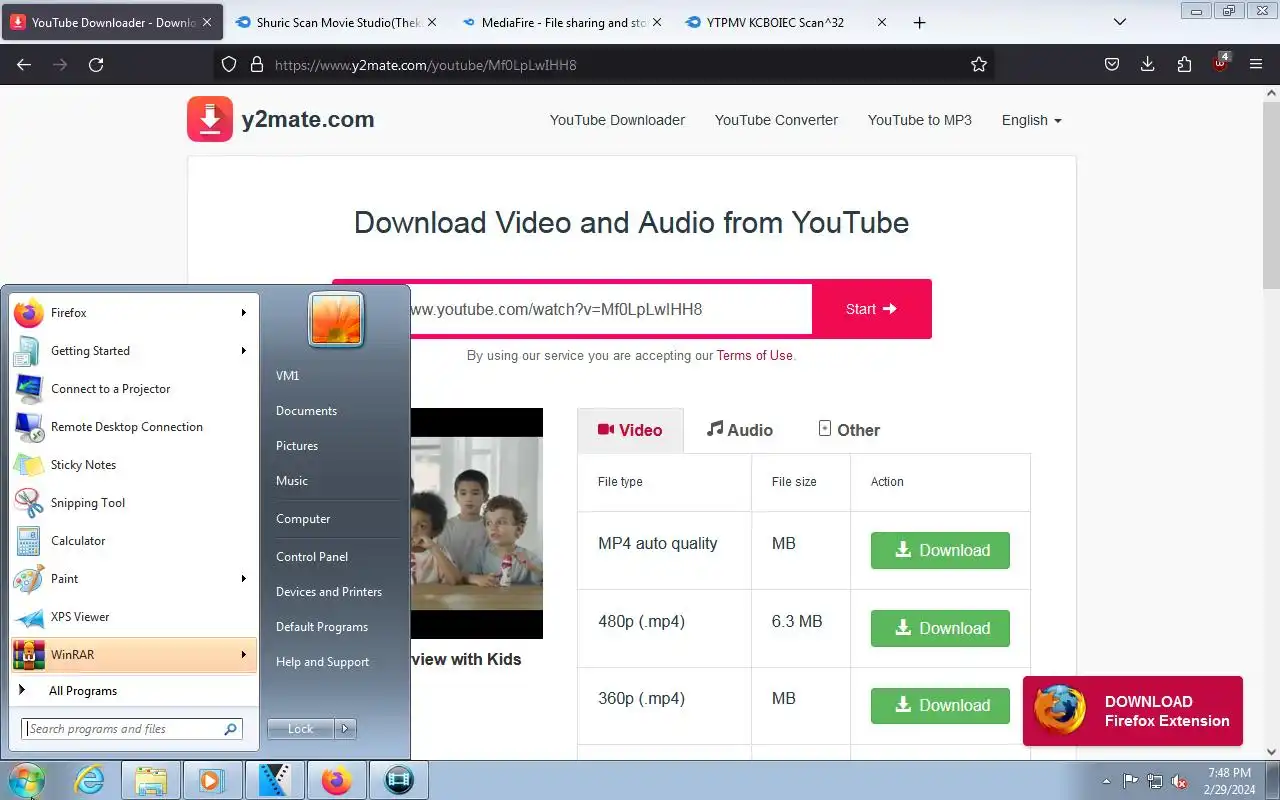Screen dimensions: 1280x800
Task: Open the uBlock extension icon
Action: coord(1220,63)
